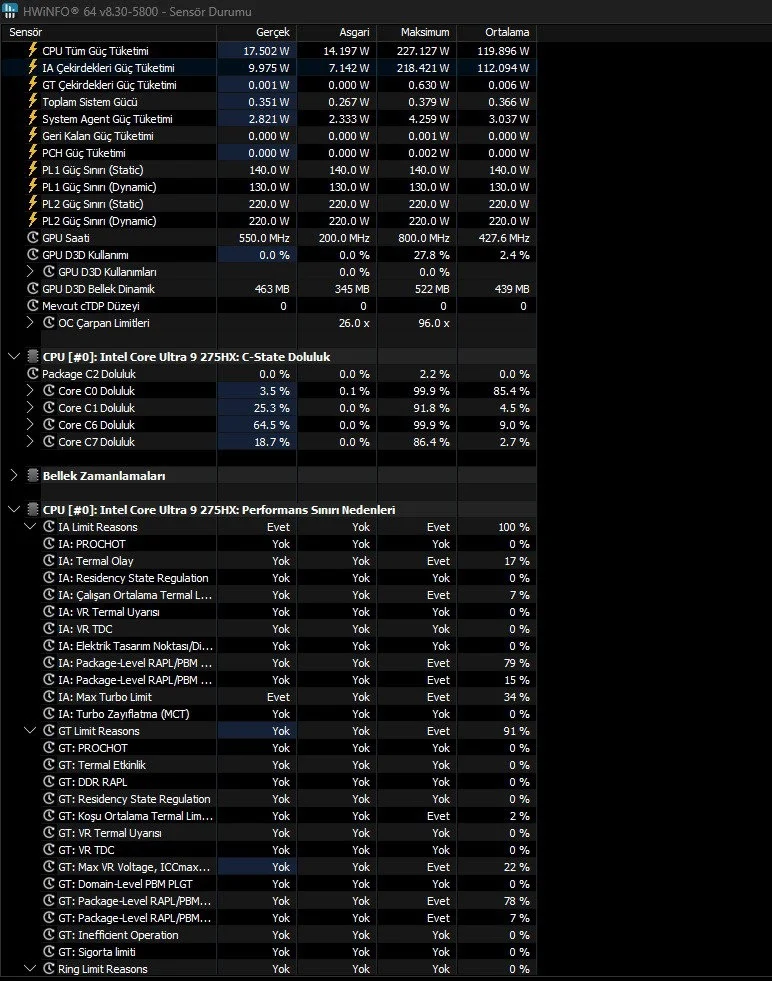Expand Core C0 Doluluk row

(x=29, y=390)
